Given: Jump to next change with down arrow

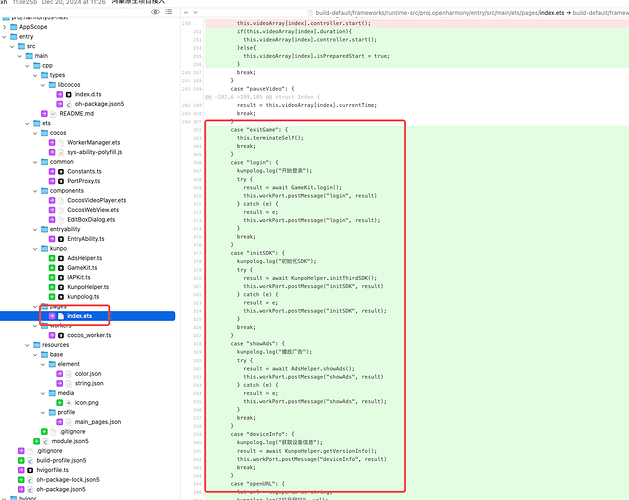Looking at the screenshot, I should click(x=195, y=12).
